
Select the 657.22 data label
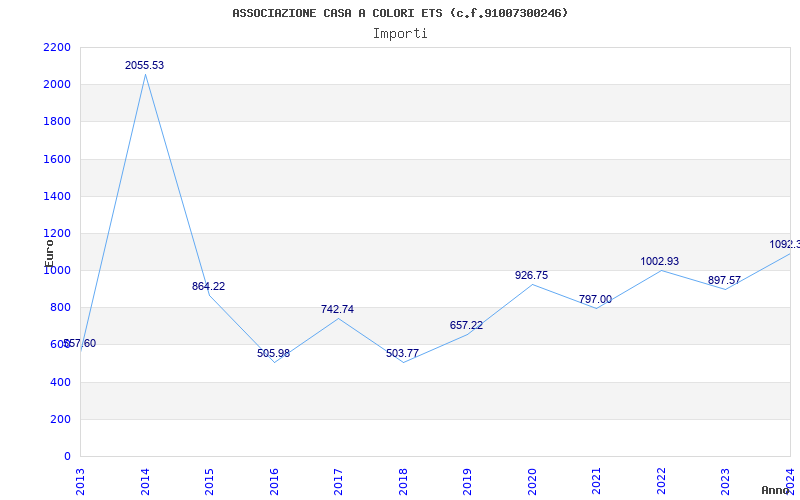tap(466, 326)
